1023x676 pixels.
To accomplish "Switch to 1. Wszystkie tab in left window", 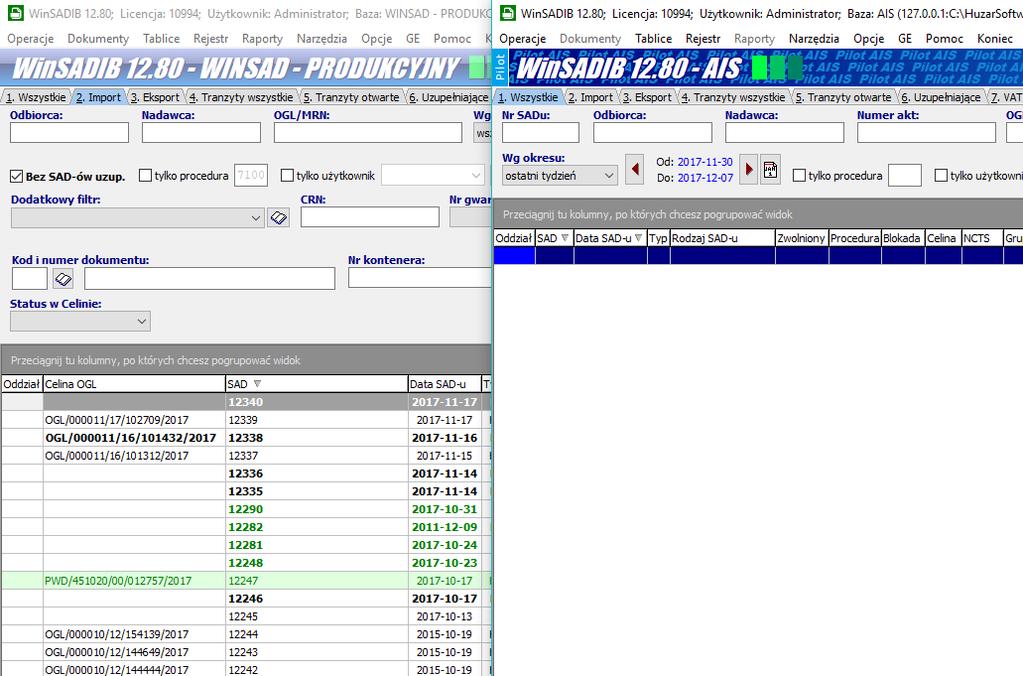I will [x=36, y=97].
